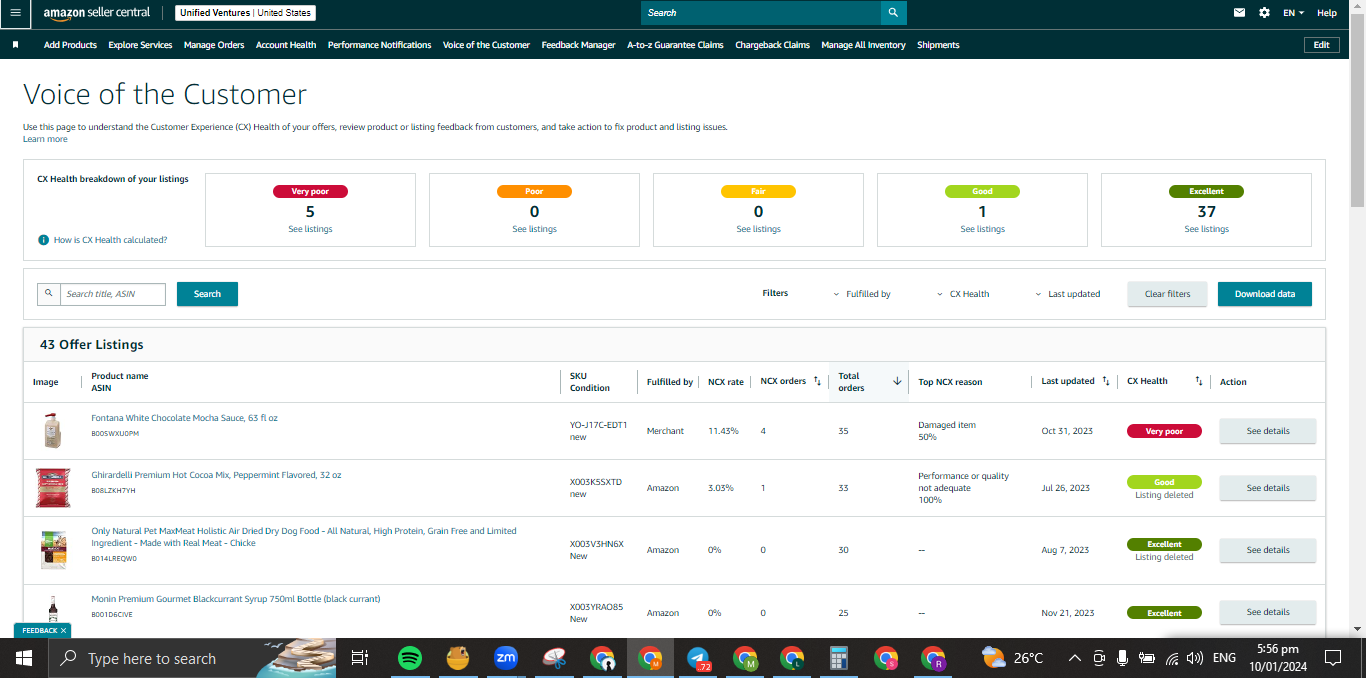Click Only Natural Pet dog food image

(53, 550)
